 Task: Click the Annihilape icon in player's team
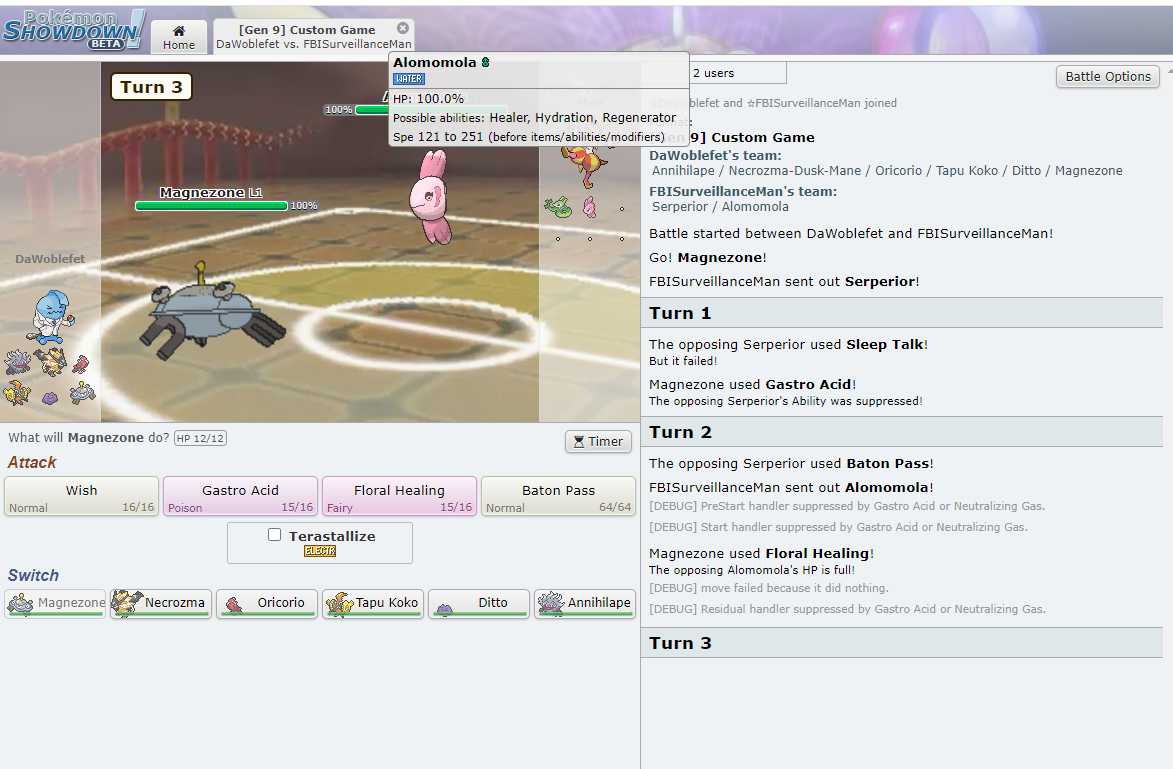pyautogui.click(x=17, y=363)
